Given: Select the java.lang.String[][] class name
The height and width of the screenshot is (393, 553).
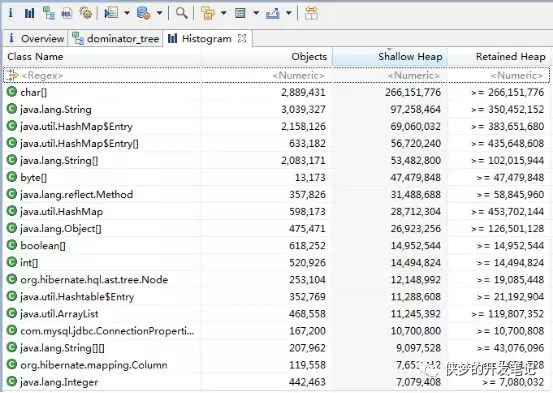Looking at the screenshot, I should pos(62,348).
